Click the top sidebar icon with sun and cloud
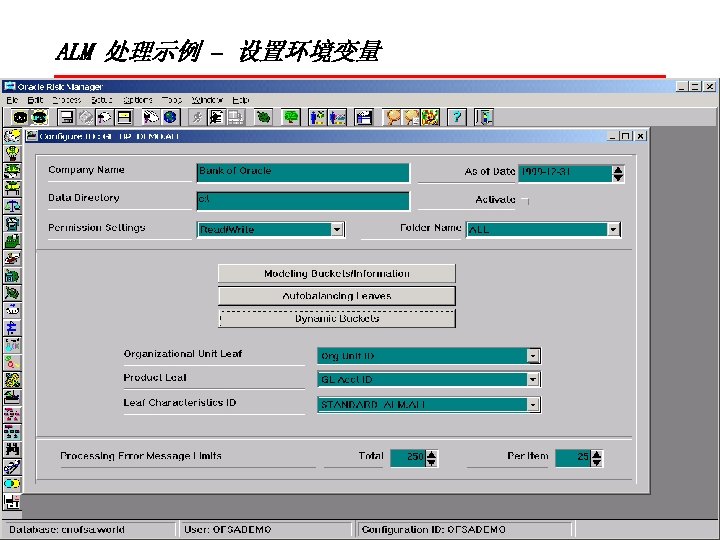Screen dimensions: 720x540 (x=12, y=135)
